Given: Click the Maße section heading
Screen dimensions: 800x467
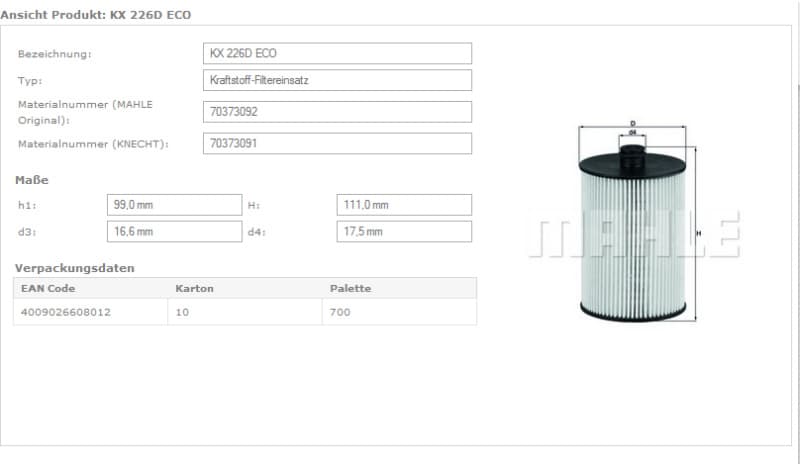Looking at the screenshot, I should [x=32, y=180].
